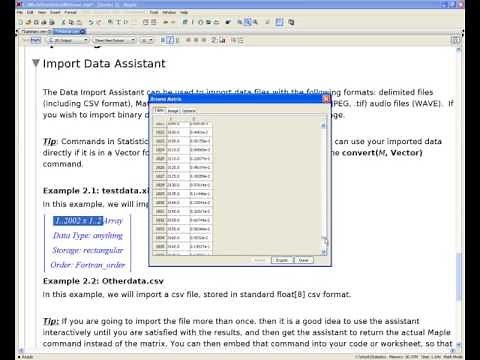Click 'Storage: rectangular' array summary line
This screenshot has height=360, width=480.
pyautogui.click(x=88, y=250)
